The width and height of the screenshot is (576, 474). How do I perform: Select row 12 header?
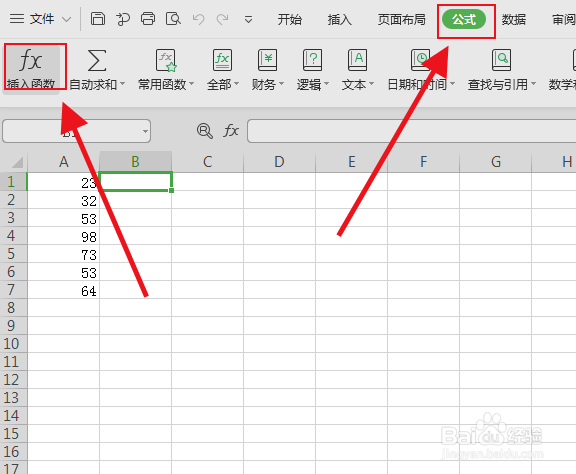pos(14,380)
